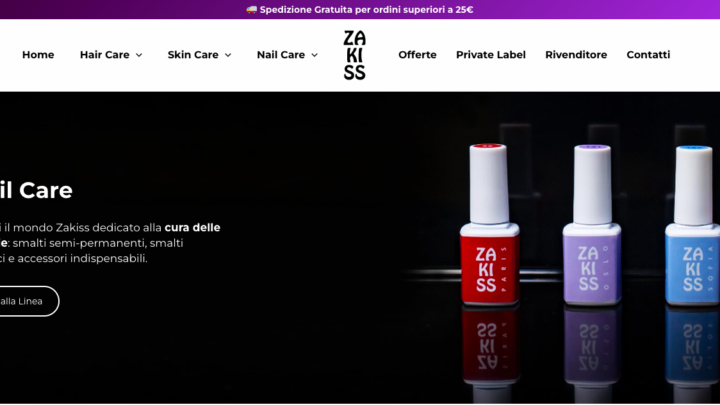
Task: Click the white cap of the red bottle
Action: coord(489,184)
